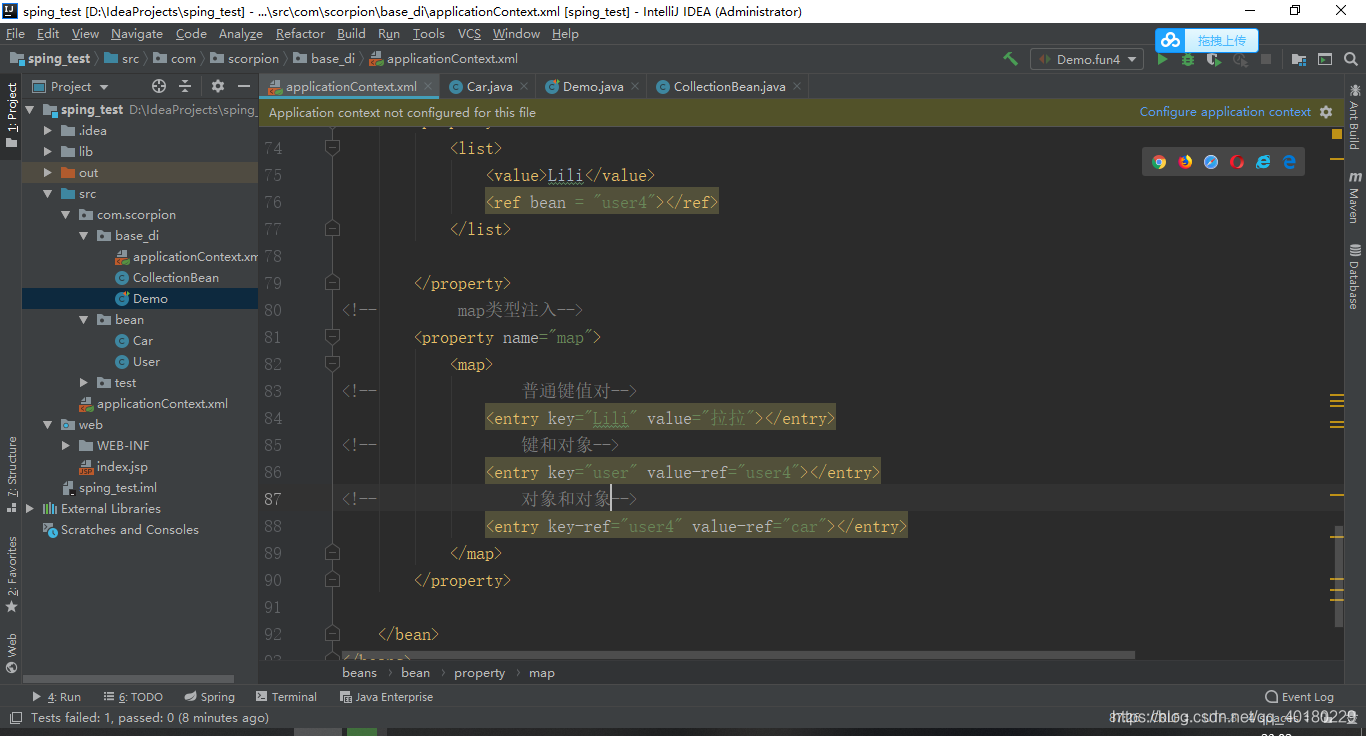Screen dimensions: 1366x736
Task: Open the Structure side tab
Action: pos(12,474)
